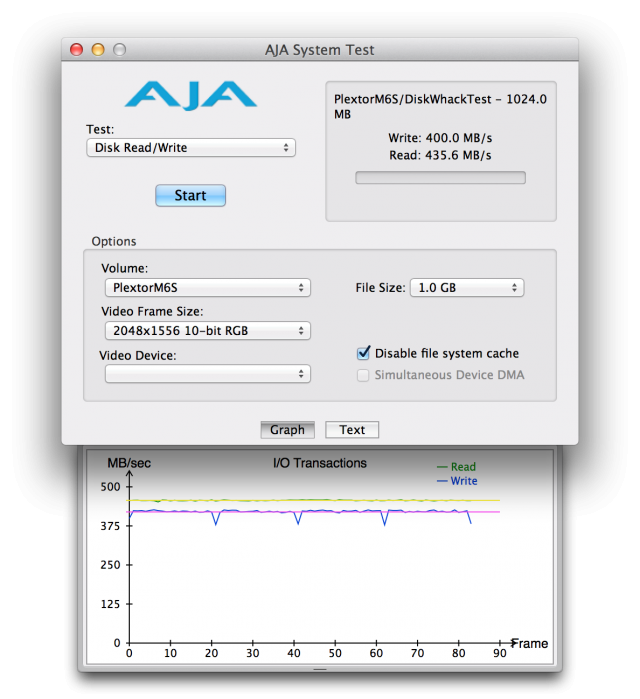The height and width of the screenshot is (699, 640).
Task: Switch to the Text tab
Action: (352, 430)
